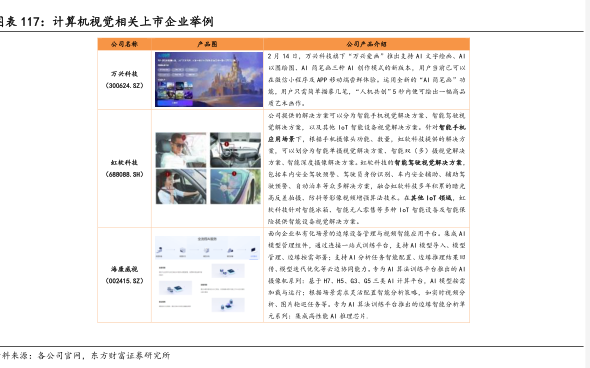Click the title text '图表 117：计算机视觉相关上市企业举例'
590x368 pixels.
pos(107,21)
